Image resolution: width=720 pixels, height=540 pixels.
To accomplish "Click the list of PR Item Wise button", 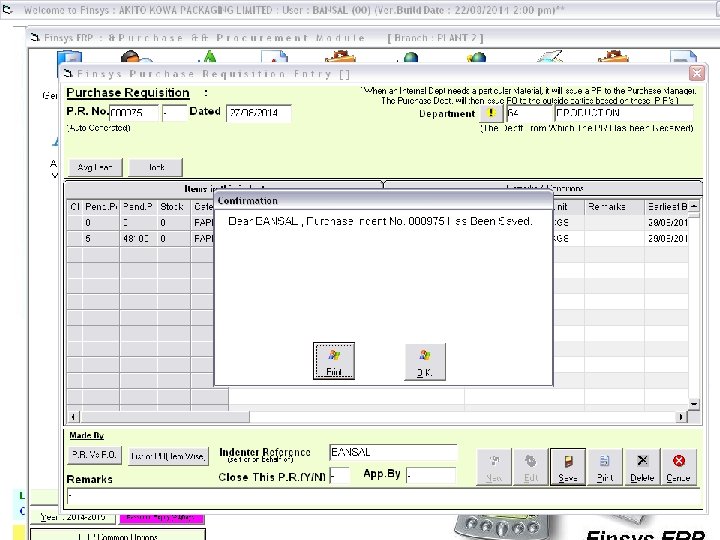I will point(169,456).
